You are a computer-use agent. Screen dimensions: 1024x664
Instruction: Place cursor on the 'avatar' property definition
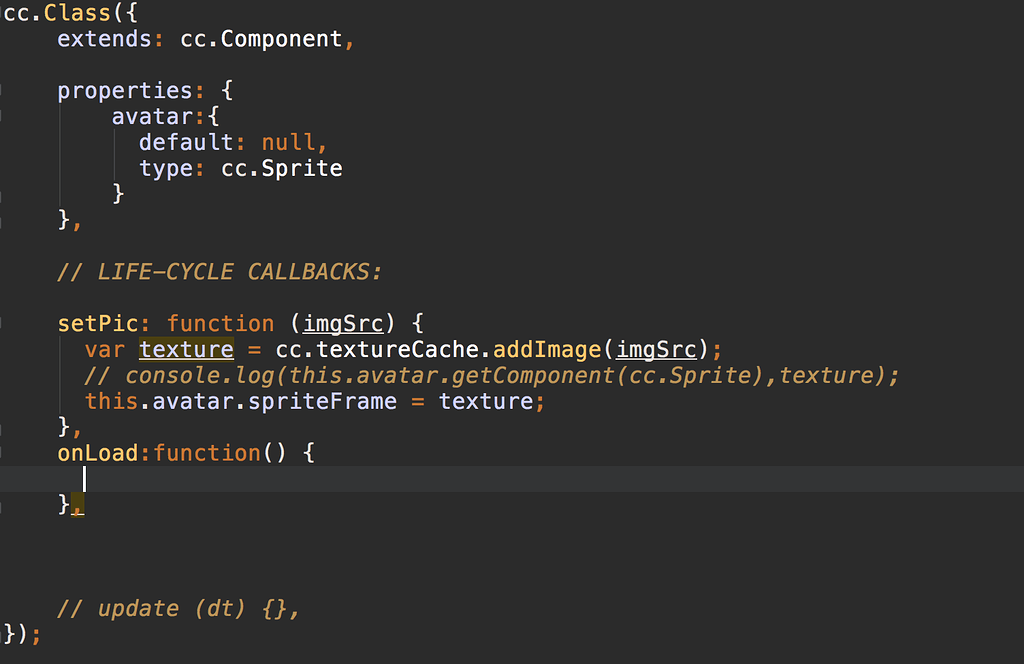click(151, 117)
